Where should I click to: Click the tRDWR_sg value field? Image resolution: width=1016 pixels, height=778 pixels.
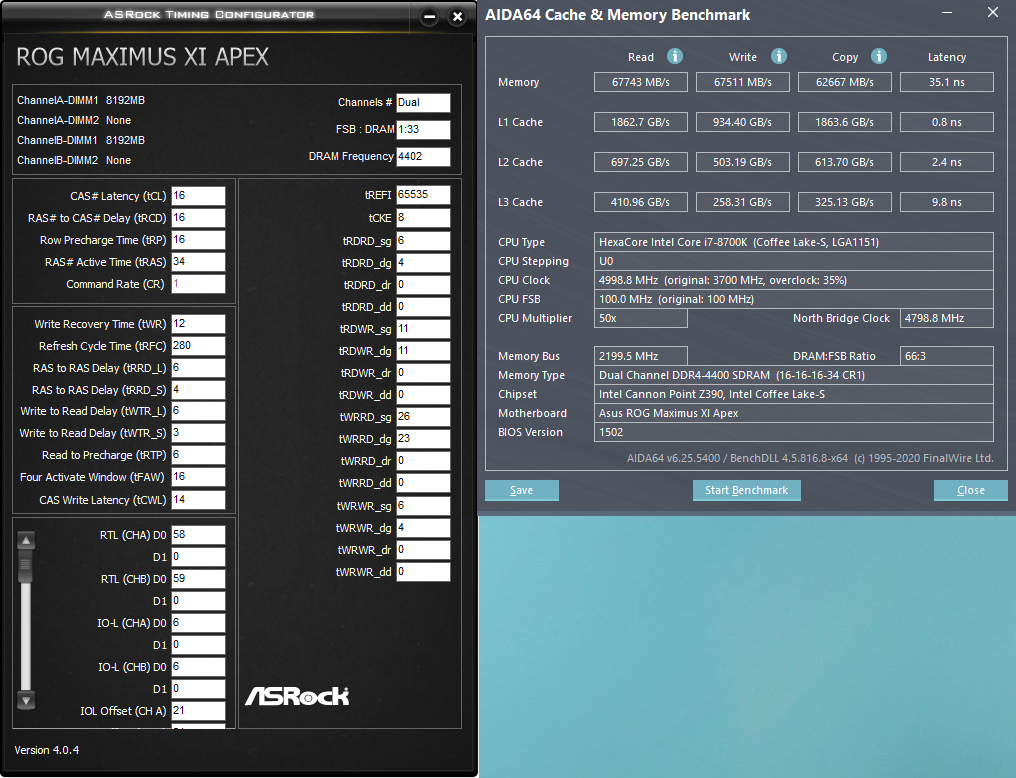423,329
